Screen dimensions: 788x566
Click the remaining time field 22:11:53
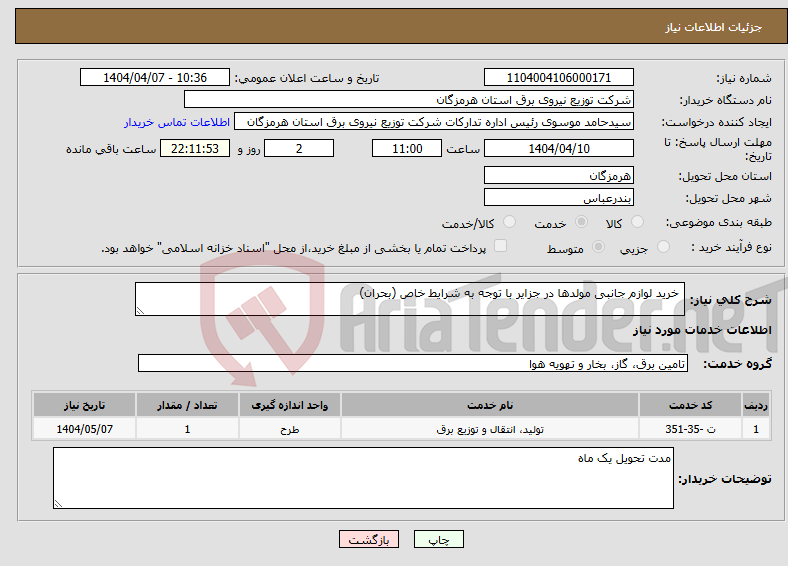coord(195,148)
